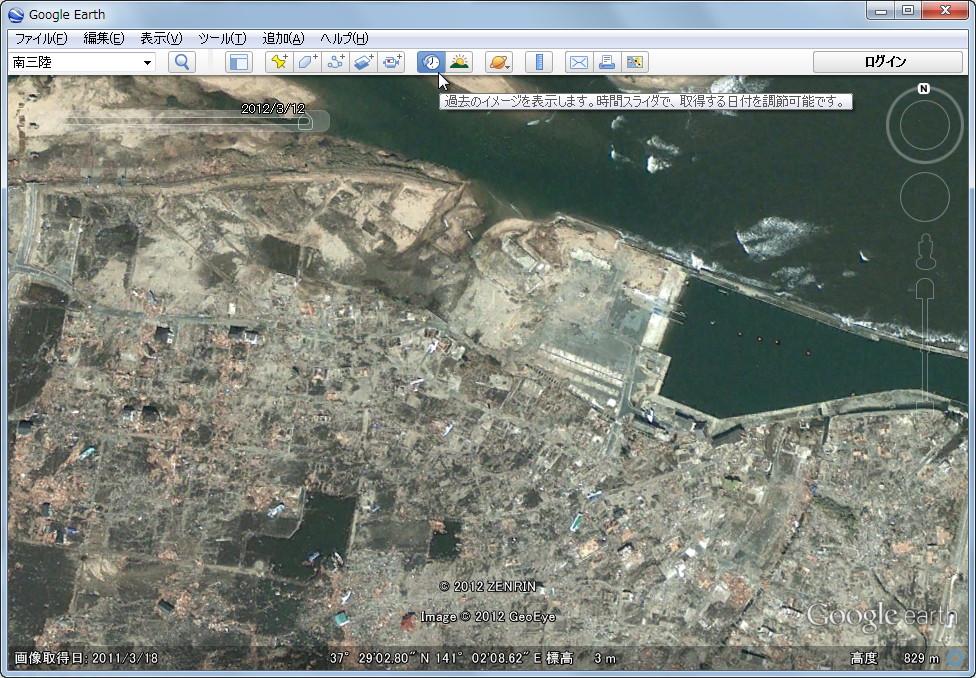Click the N north reset button

click(924, 88)
